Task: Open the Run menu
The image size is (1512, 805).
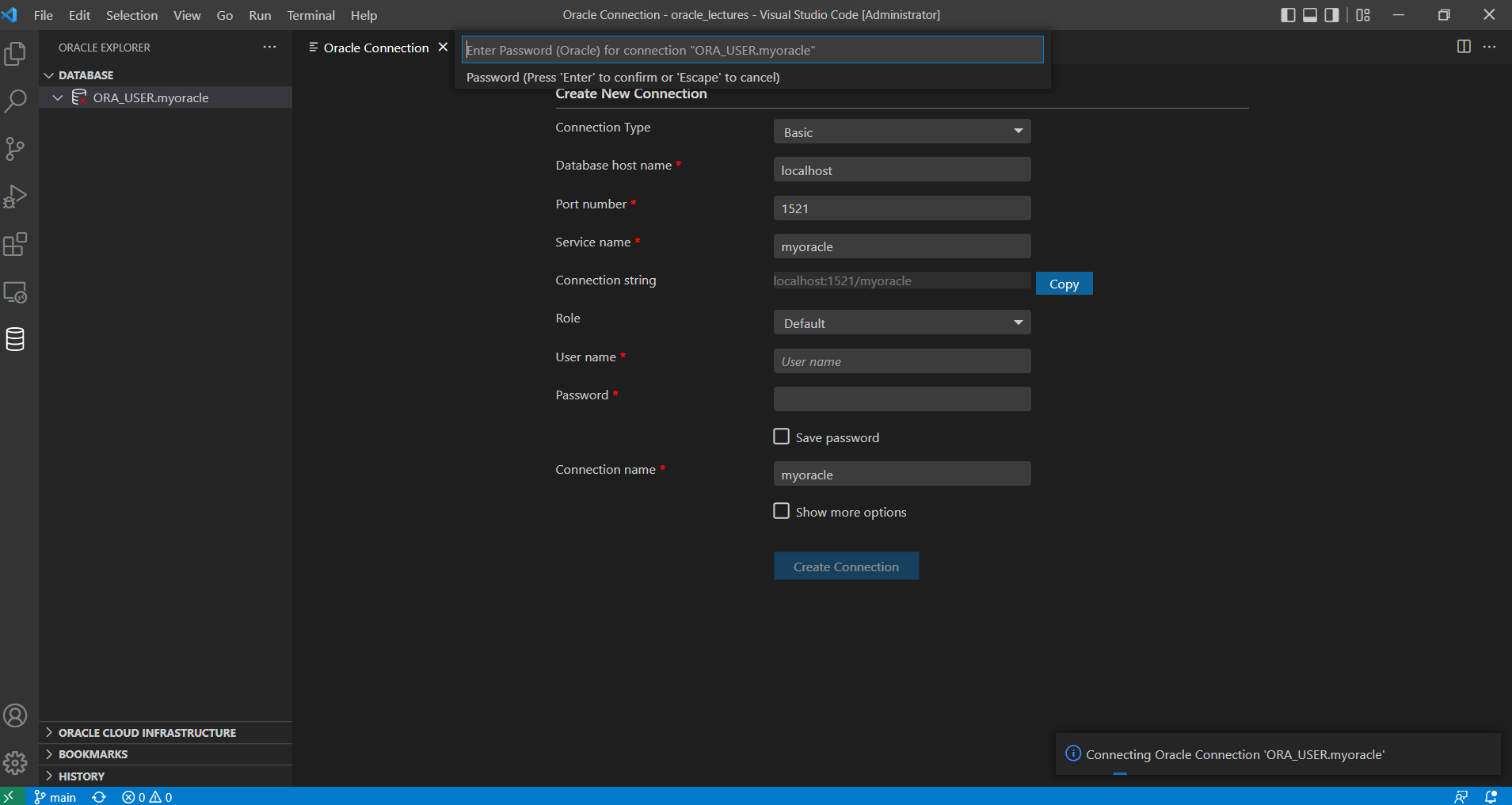Action: [260, 15]
